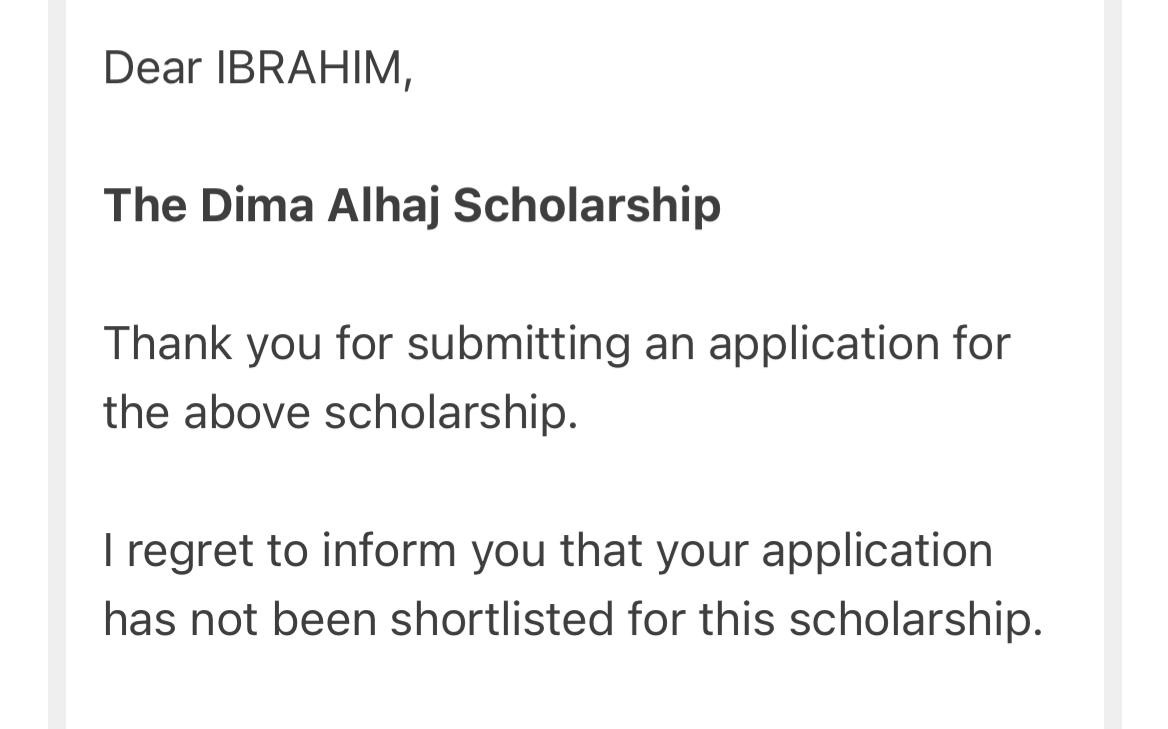This screenshot has width=1168, height=729.
Task: Click "has not been" in the final line
Action: 240,620
